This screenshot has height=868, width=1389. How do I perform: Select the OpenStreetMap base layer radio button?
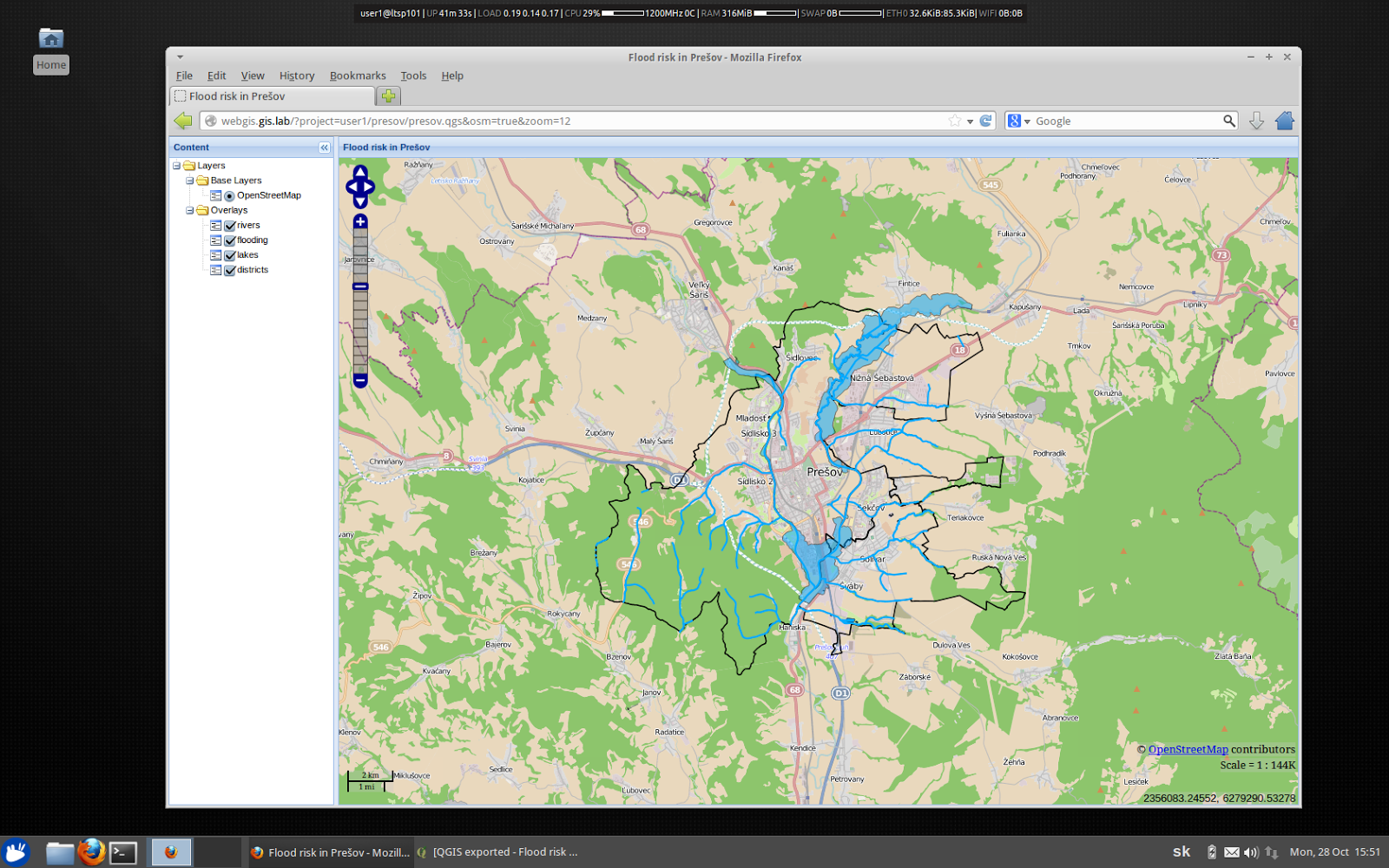tap(227, 195)
